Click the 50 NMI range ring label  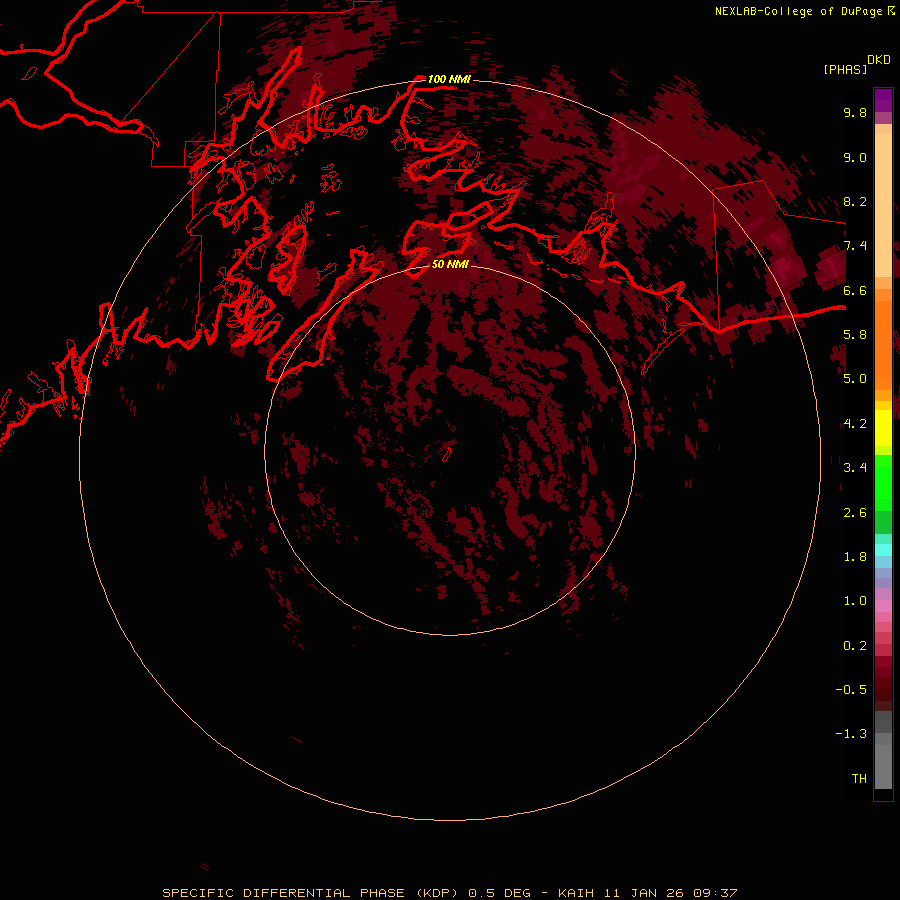[450, 264]
